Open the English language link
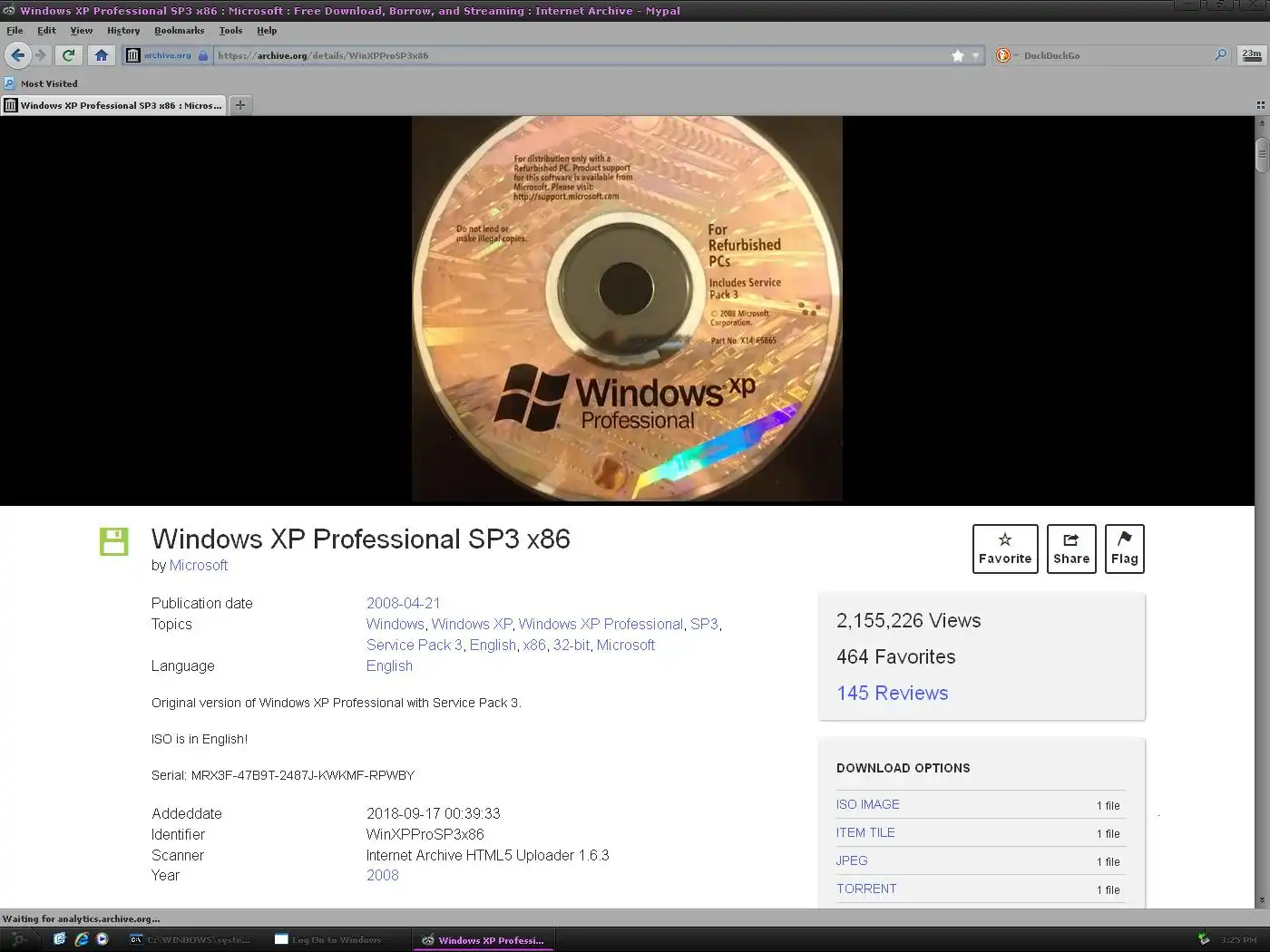Viewport: 1270px width, 952px height. [389, 665]
